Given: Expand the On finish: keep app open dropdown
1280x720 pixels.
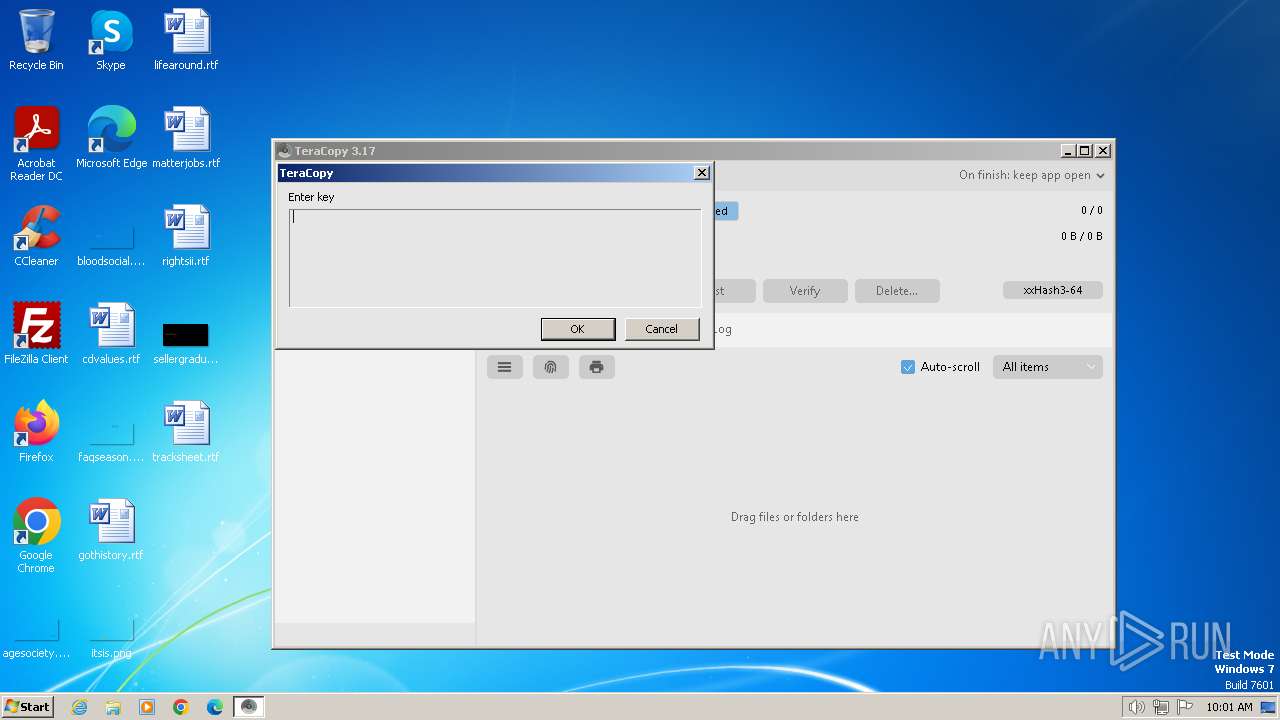Looking at the screenshot, I should (1031, 175).
